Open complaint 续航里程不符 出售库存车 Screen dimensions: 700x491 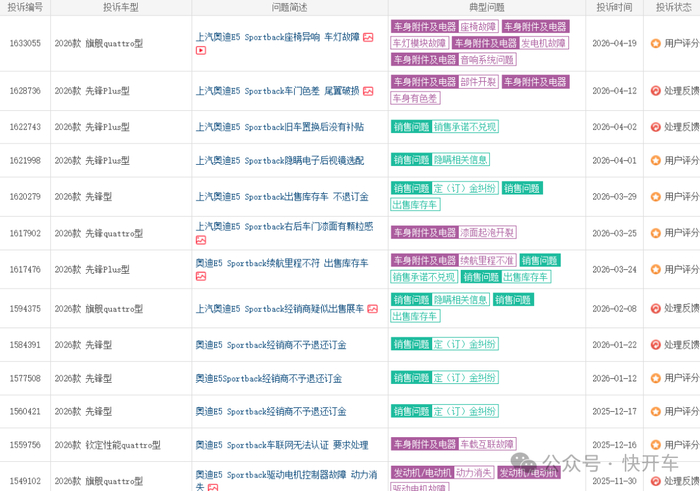[x=282, y=263]
